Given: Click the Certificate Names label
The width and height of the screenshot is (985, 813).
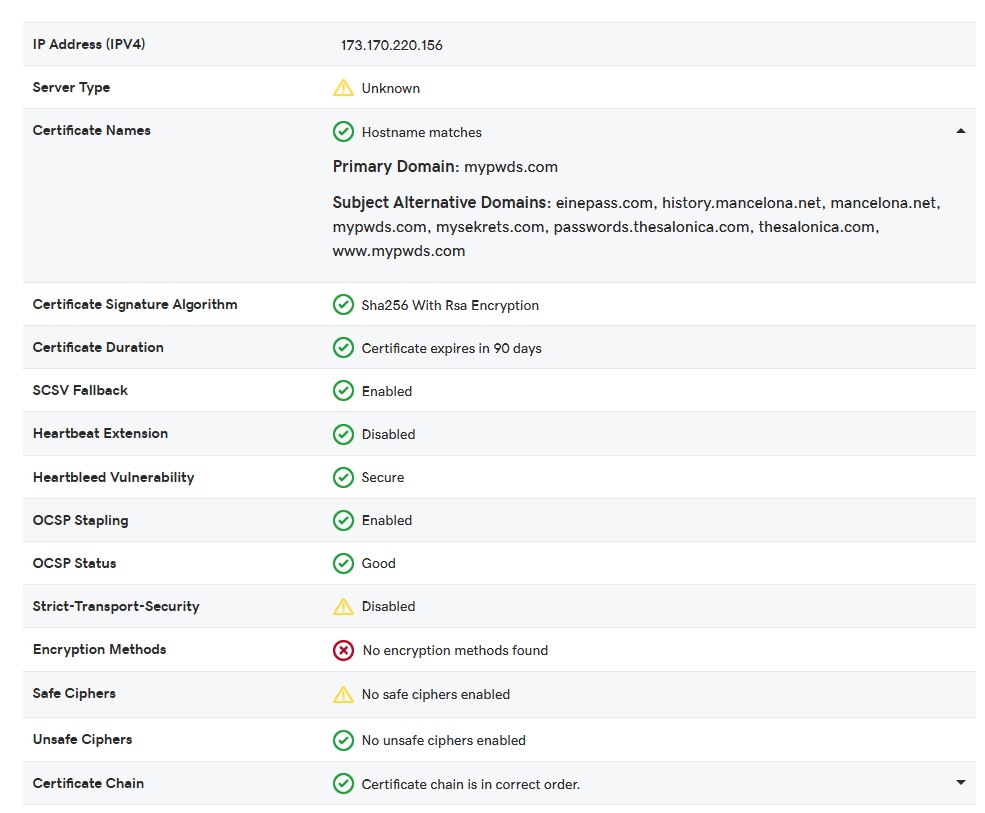Looking at the screenshot, I should pyautogui.click(x=92, y=130).
